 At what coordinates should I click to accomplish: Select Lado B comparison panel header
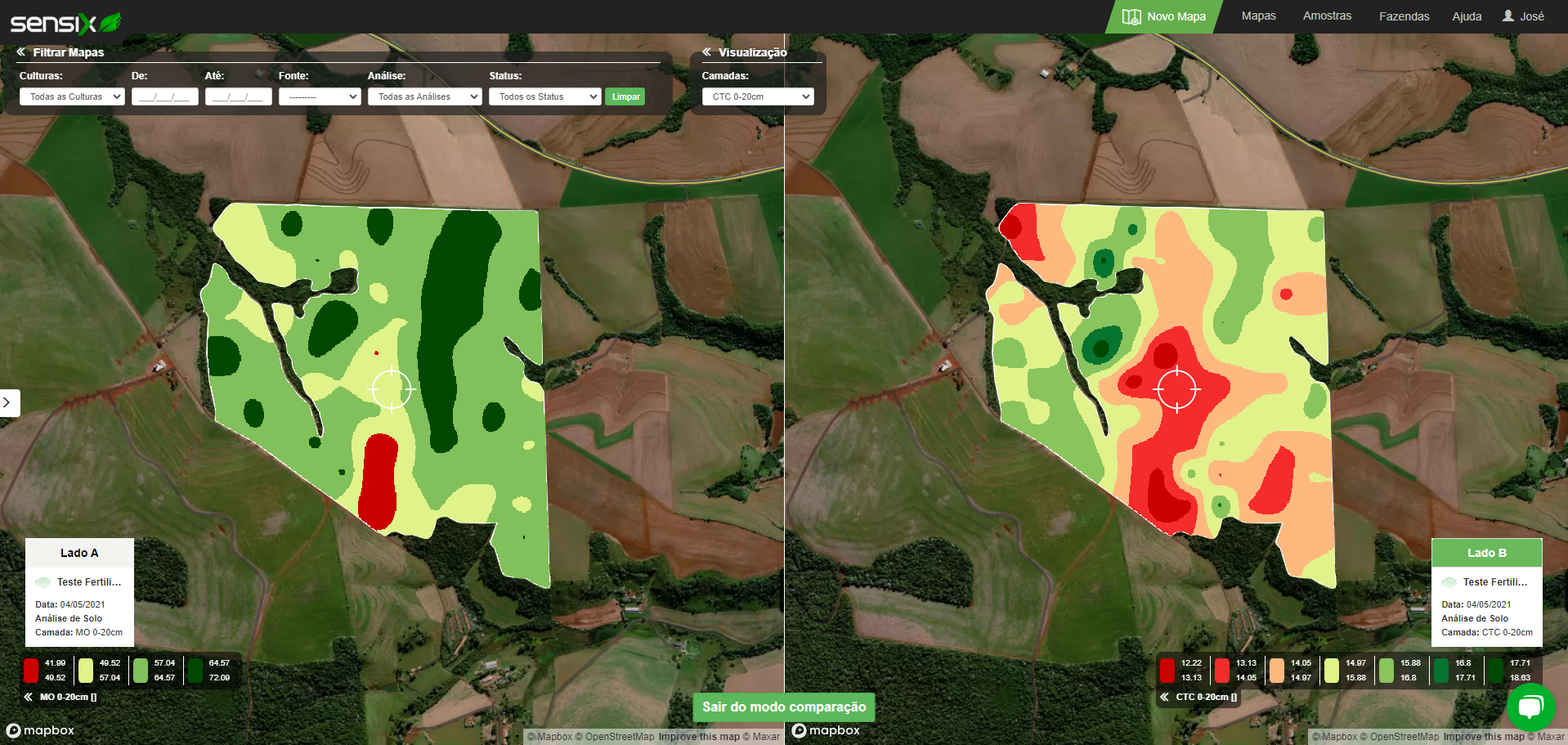(x=1485, y=553)
